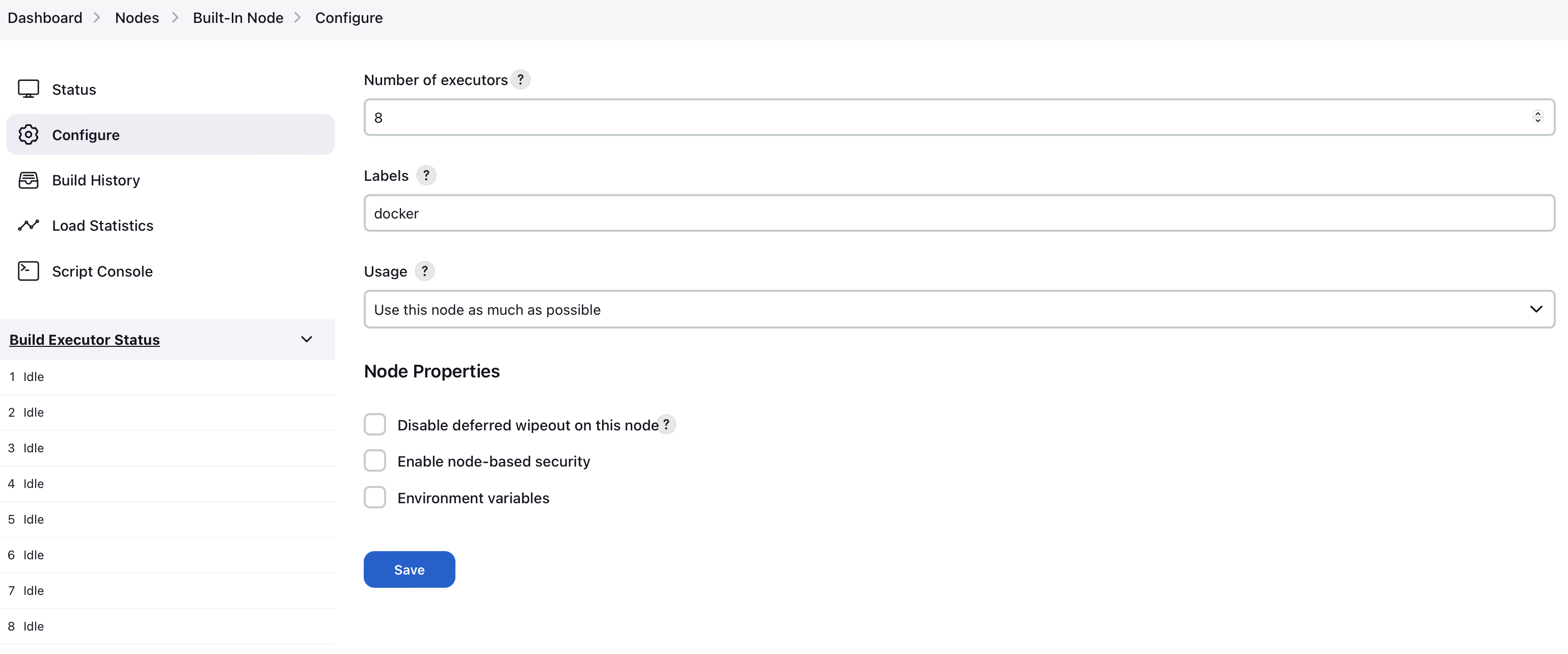The image size is (1568, 654).
Task: Show help for Usage setting
Action: [424, 271]
